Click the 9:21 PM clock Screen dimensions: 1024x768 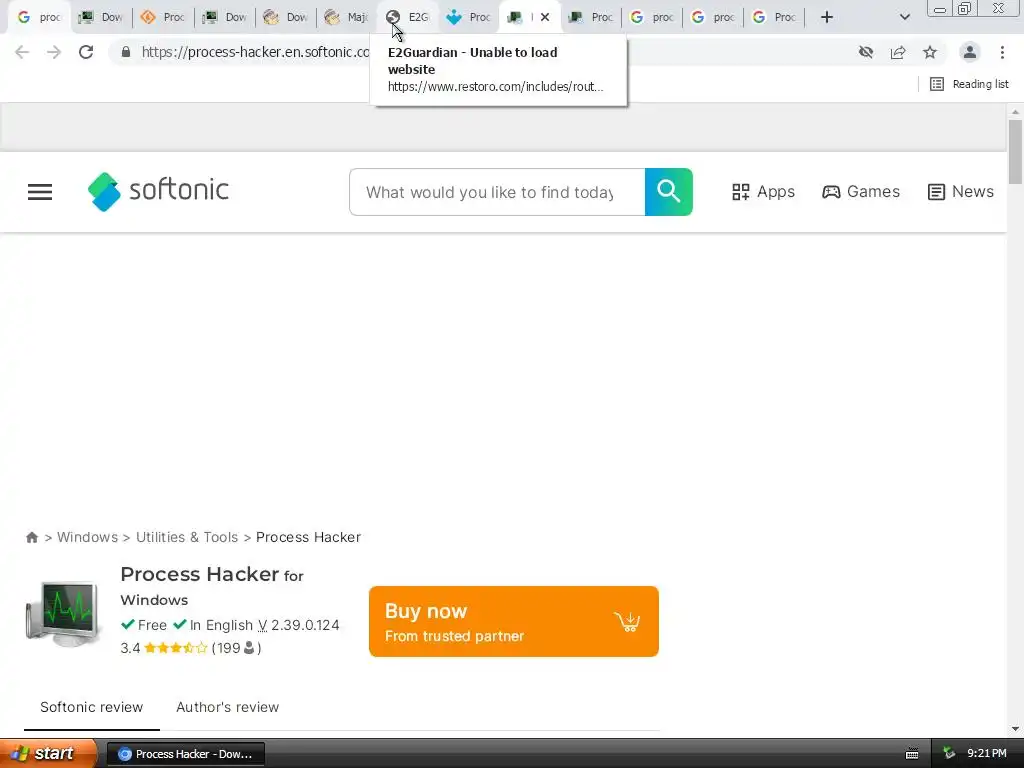987,754
